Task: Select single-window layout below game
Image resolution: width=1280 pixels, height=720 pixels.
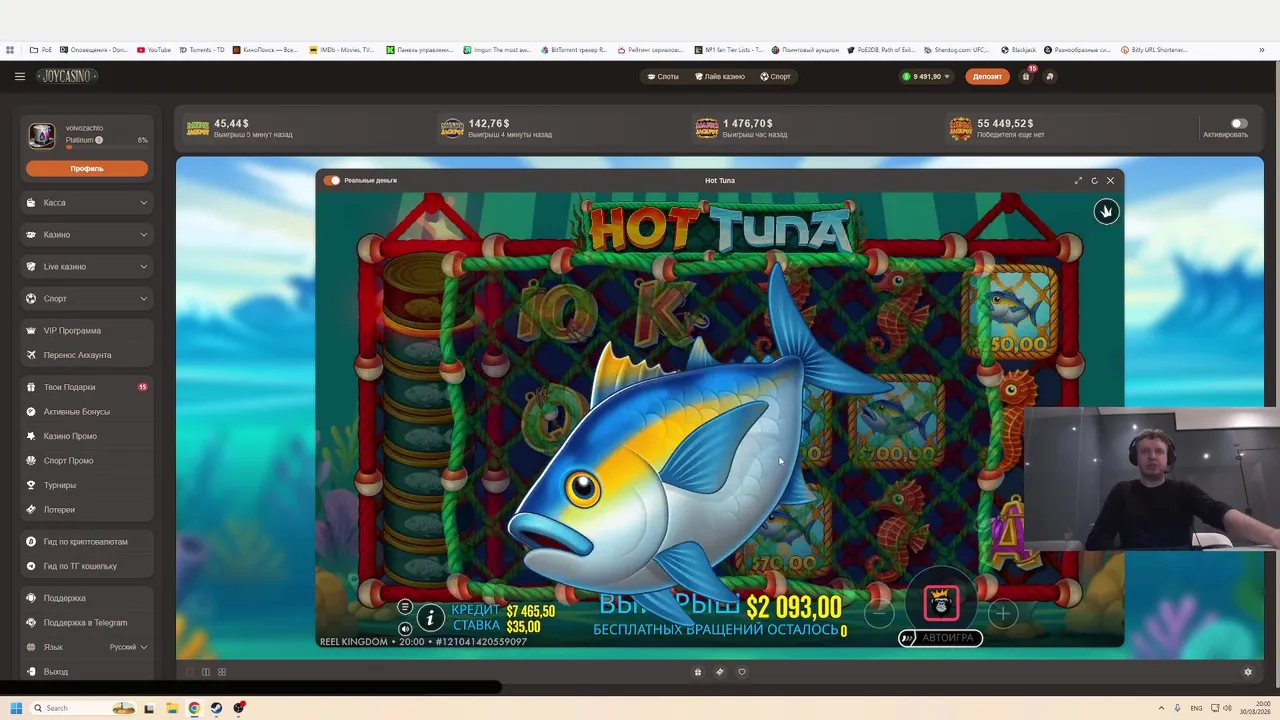Action: 190,672
